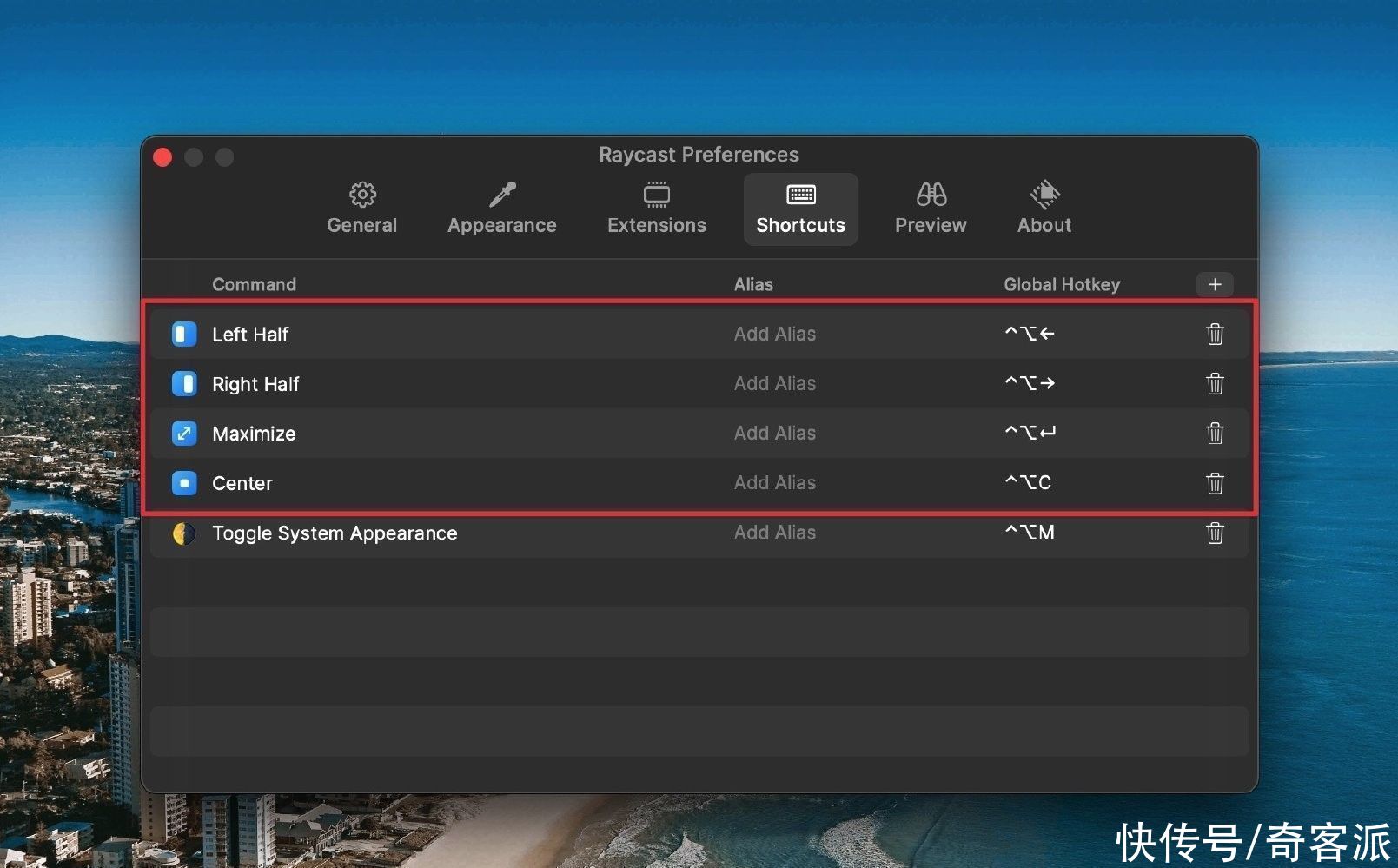Screen dimensions: 1398x868
Task: Delete the Center shortcut
Action: [x=1215, y=482]
